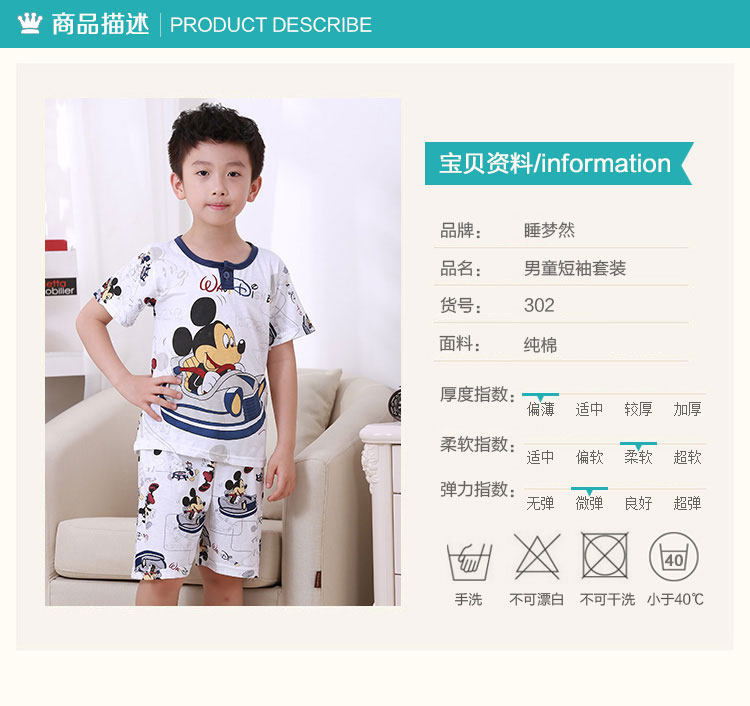The height and width of the screenshot is (706, 750).
Task: Click the 小于40℃ label
Action: pos(675,599)
